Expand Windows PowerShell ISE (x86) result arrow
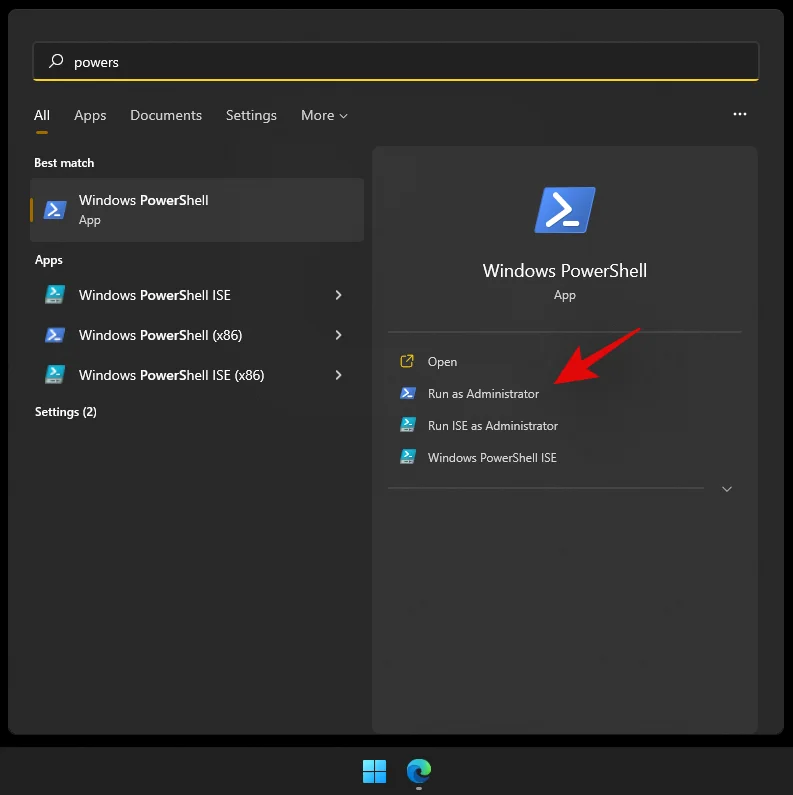793x795 pixels. (x=338, y=375)
